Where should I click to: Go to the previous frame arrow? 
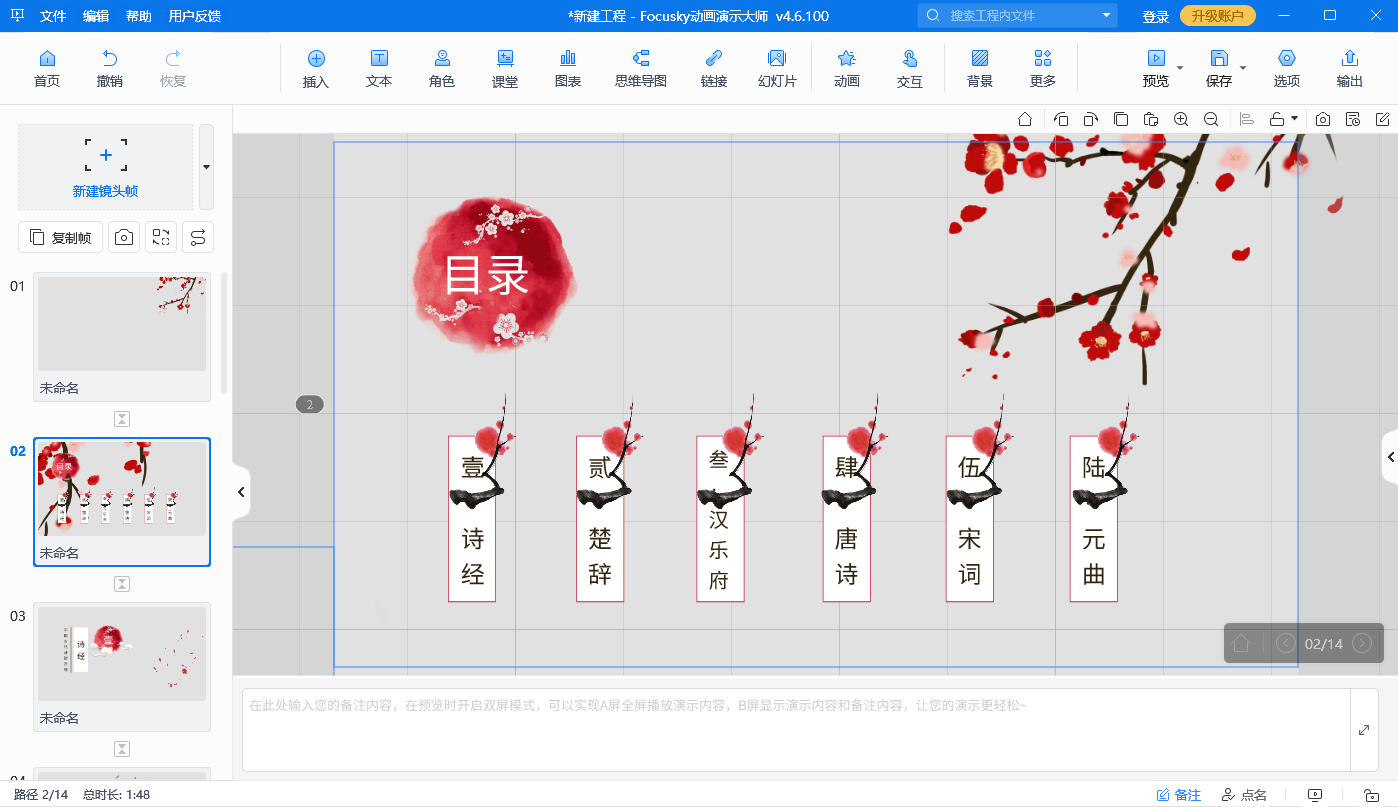[x=1286, y=643]
